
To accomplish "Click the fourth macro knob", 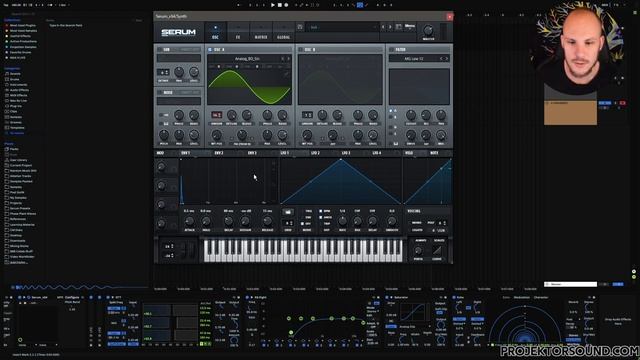I will tap(162, 223).
